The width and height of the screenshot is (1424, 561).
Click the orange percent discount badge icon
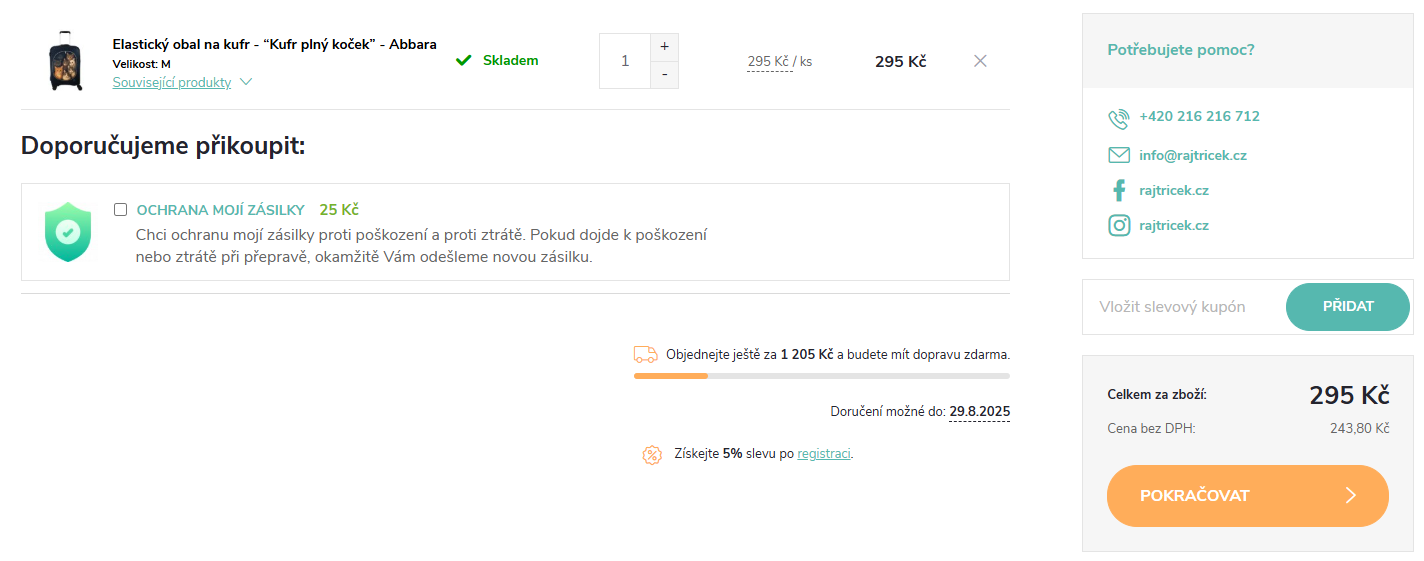651,455
